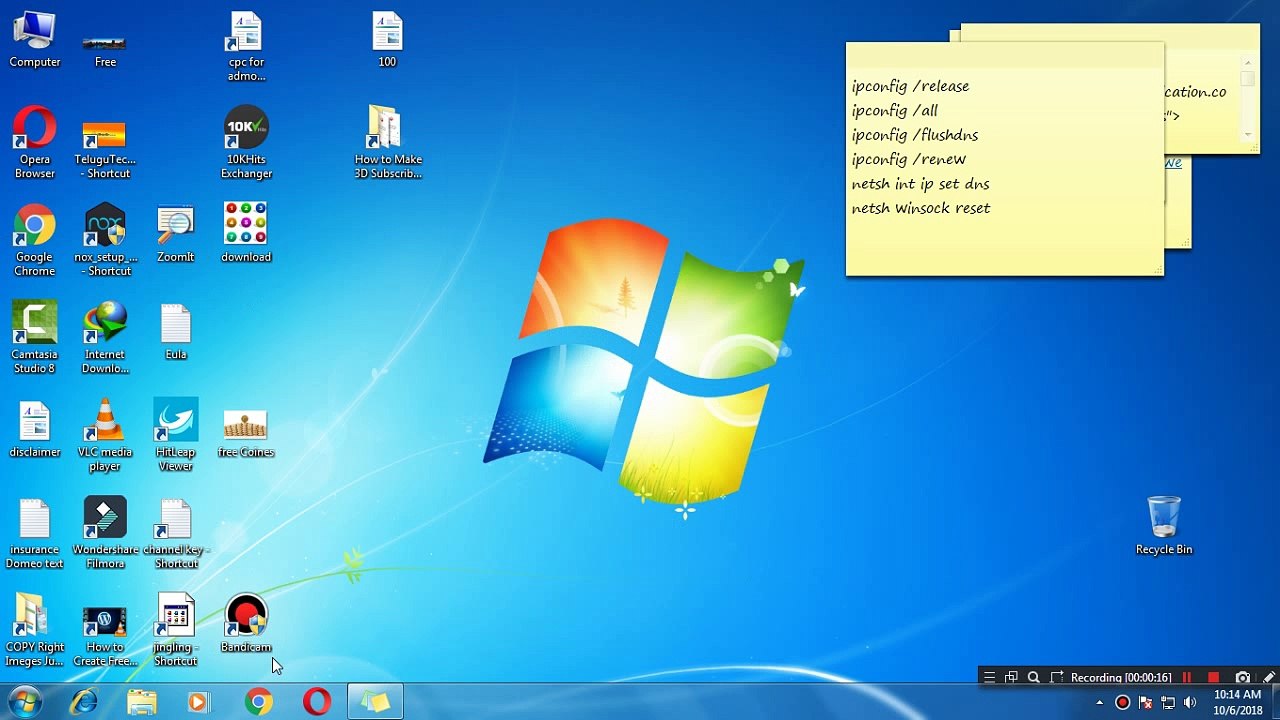1280x720 pixels.
Task: Pause the Bandicam recording
Action: pyautogui.click(x=1187, y=677)
